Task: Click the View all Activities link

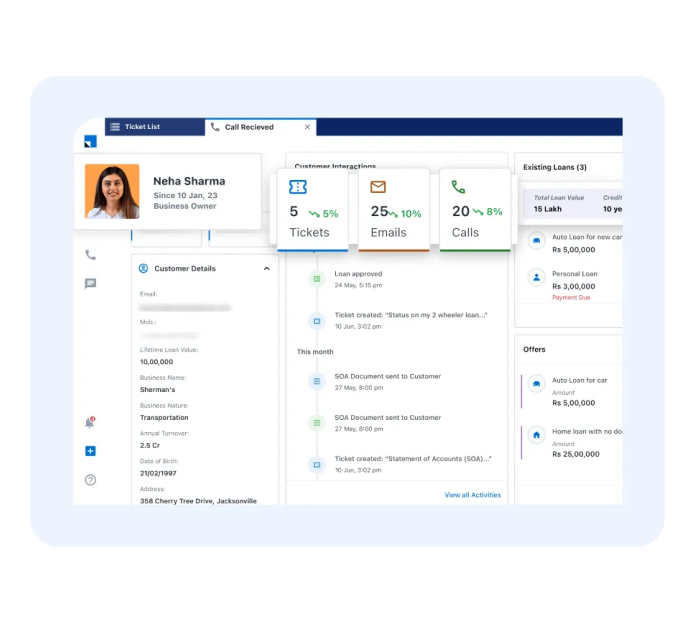Action: (473, 495)
